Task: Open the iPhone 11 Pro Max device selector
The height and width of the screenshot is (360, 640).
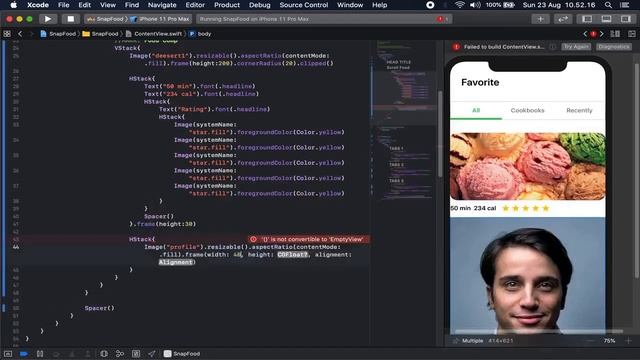Action: pos(160,19)
